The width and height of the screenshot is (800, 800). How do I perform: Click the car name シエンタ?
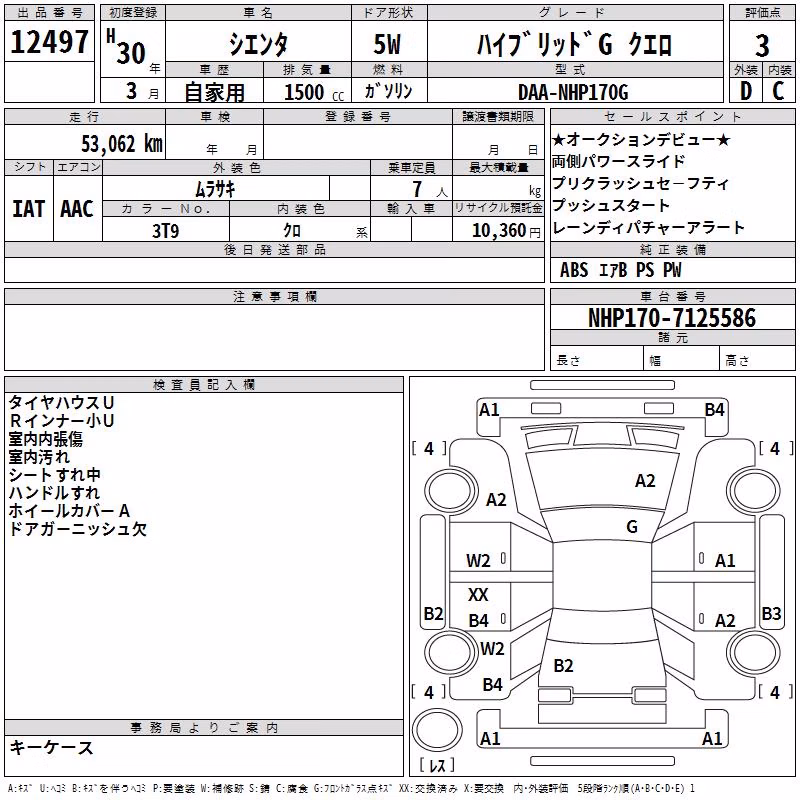click(x=258, y=45)
